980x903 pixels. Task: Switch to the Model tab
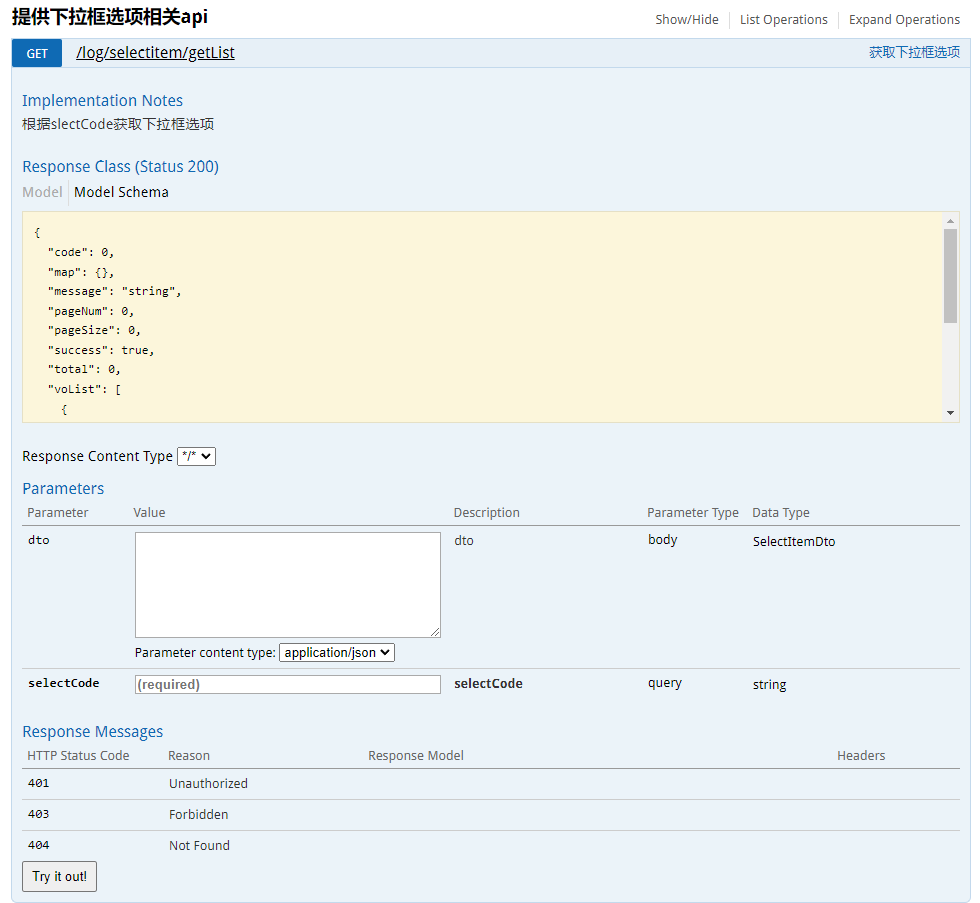[42, 192]
